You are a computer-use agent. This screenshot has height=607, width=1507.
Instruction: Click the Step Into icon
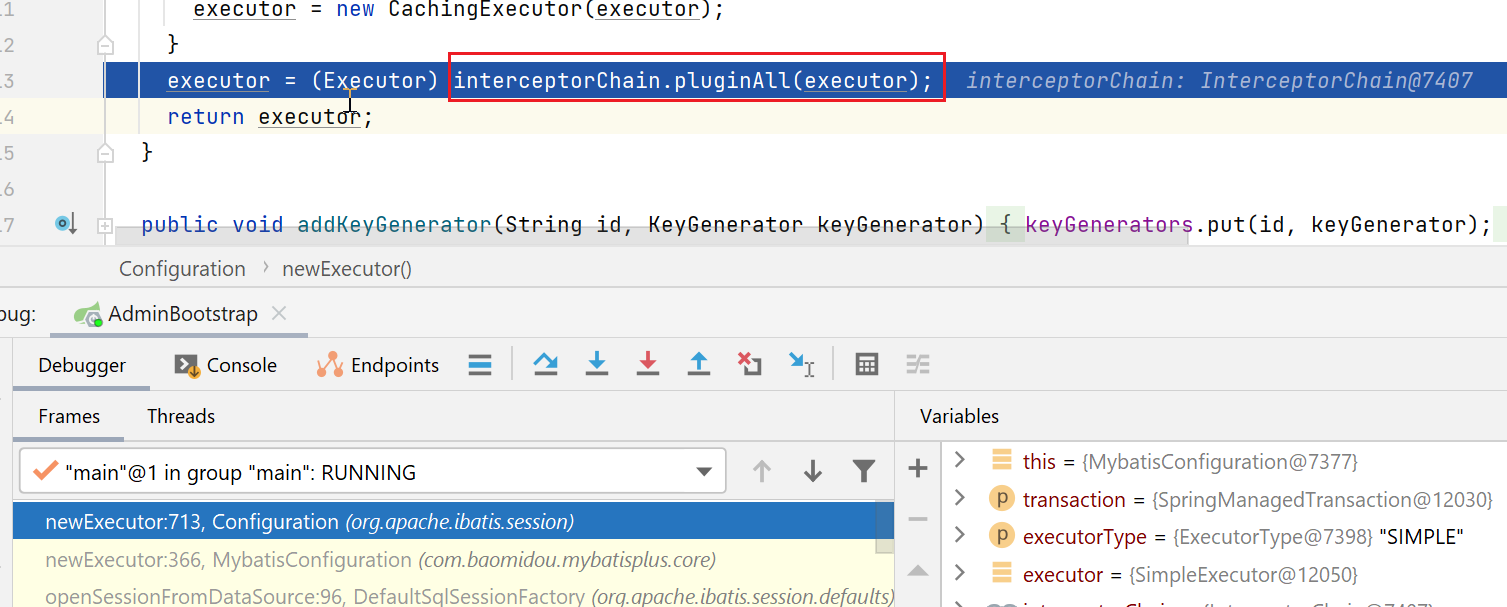point(597,365)
